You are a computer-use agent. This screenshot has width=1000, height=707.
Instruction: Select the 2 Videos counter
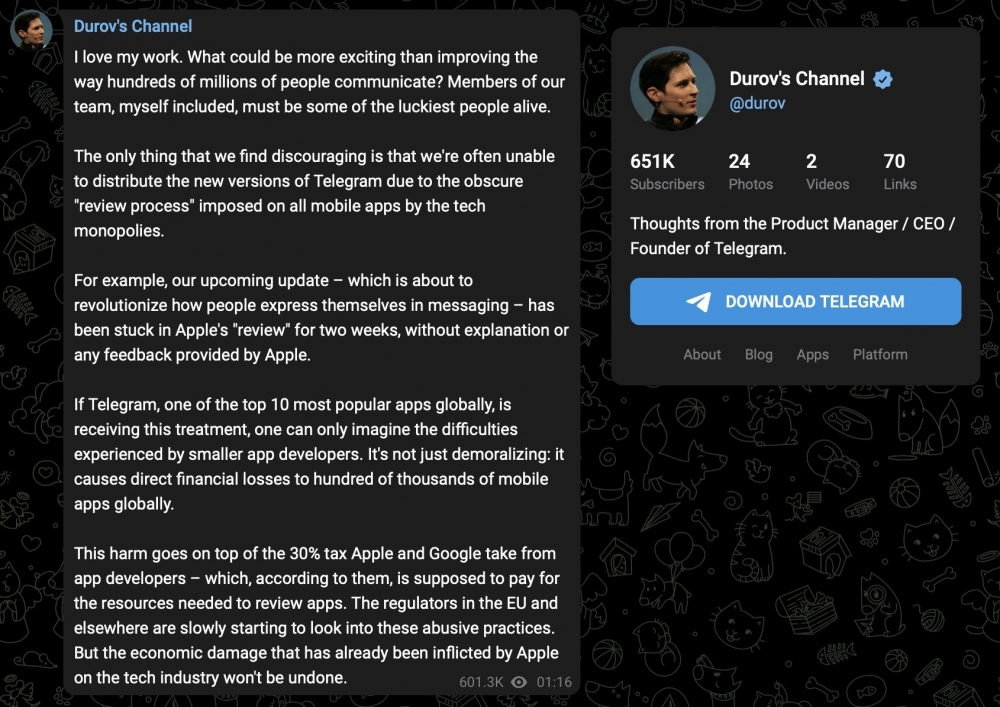click(827, 171)
